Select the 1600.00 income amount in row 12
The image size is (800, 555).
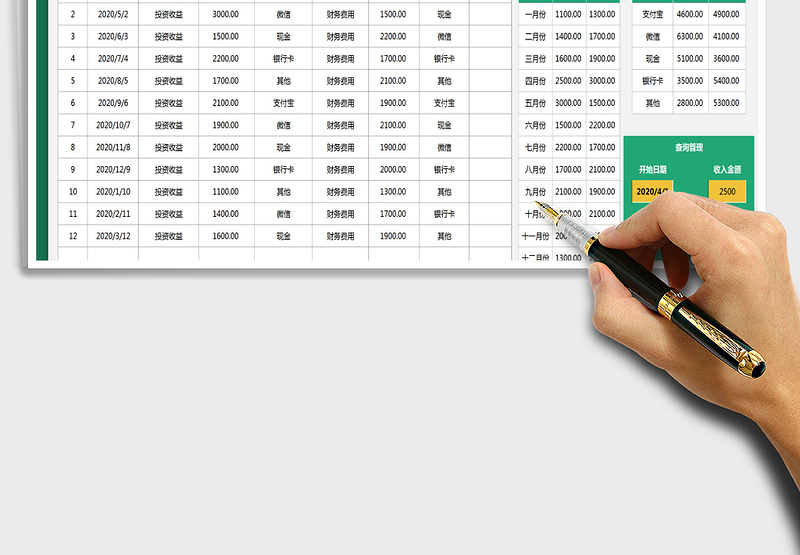tap(226, 236)
